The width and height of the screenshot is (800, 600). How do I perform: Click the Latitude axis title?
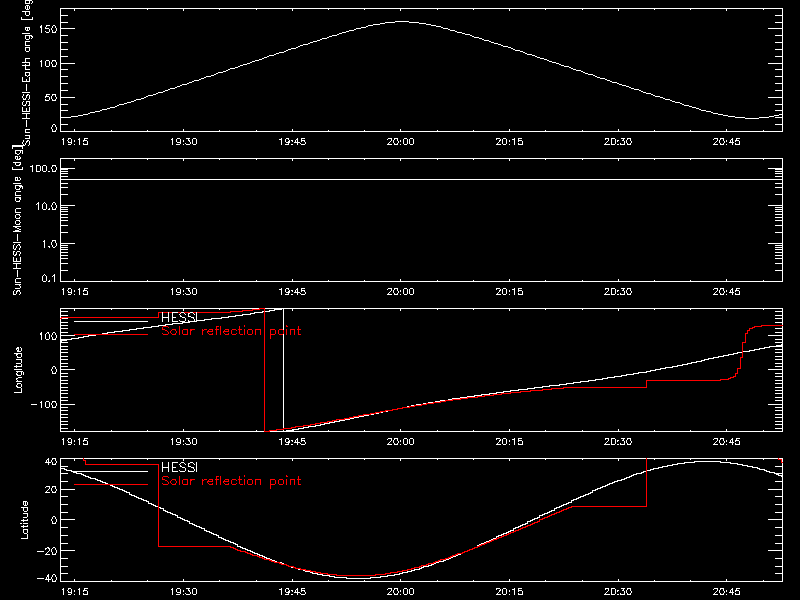[x=24, y=520]
